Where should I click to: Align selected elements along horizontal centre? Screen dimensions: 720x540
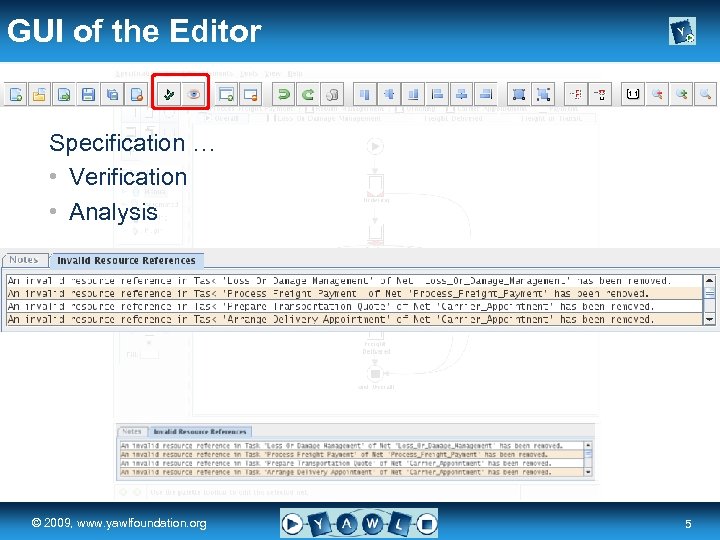coord(389,95)
